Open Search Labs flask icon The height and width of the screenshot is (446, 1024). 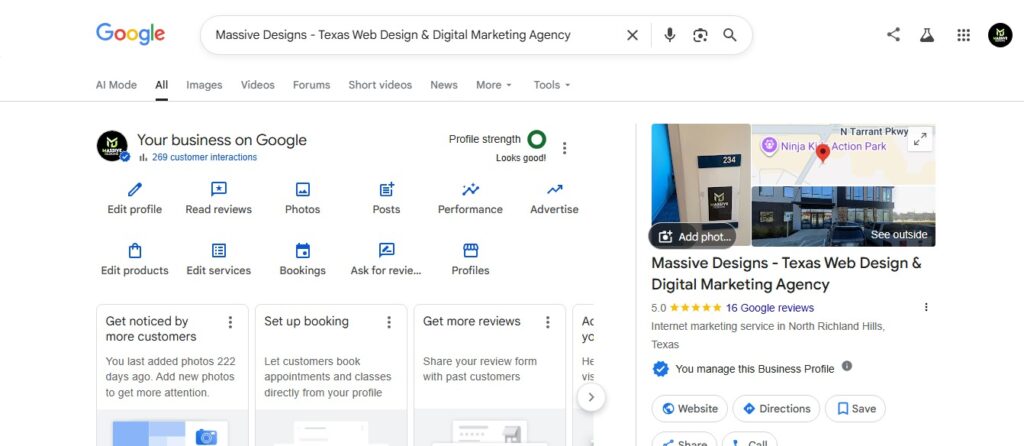click(927, 35)
